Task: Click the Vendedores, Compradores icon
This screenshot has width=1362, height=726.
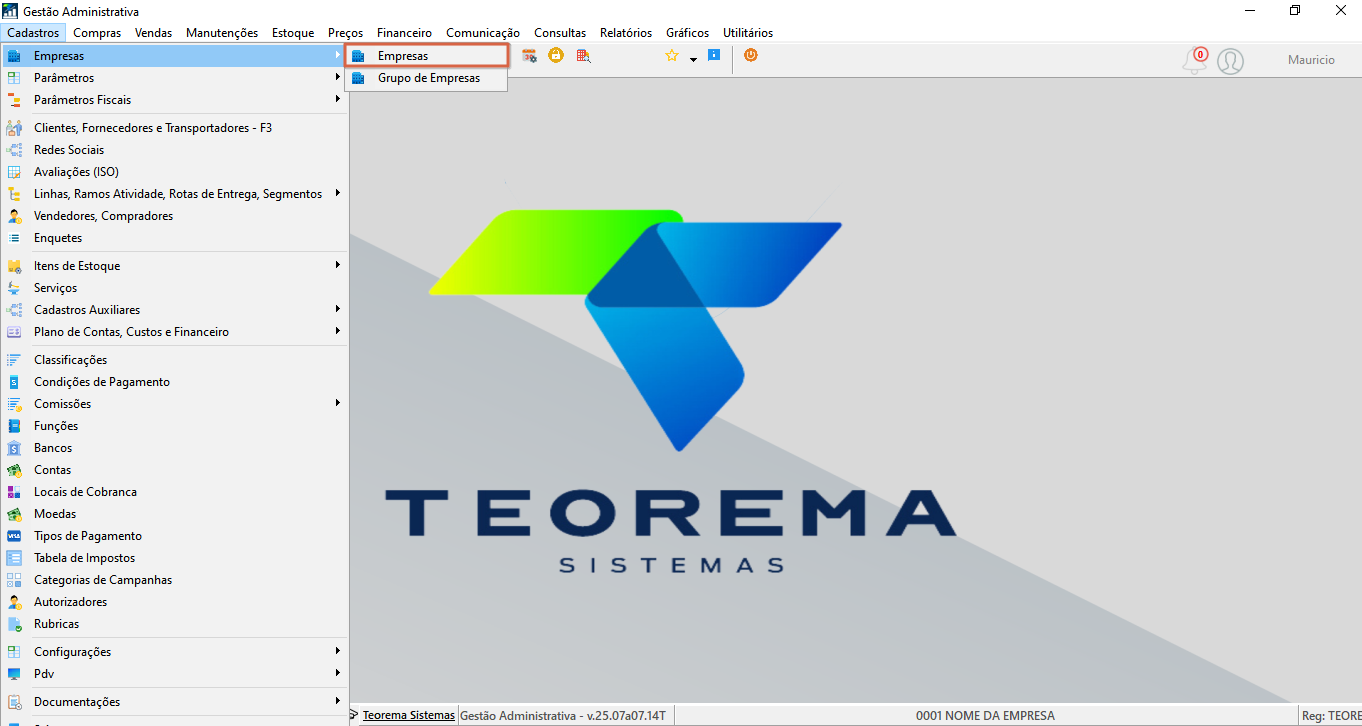Action: click(14, 216)
